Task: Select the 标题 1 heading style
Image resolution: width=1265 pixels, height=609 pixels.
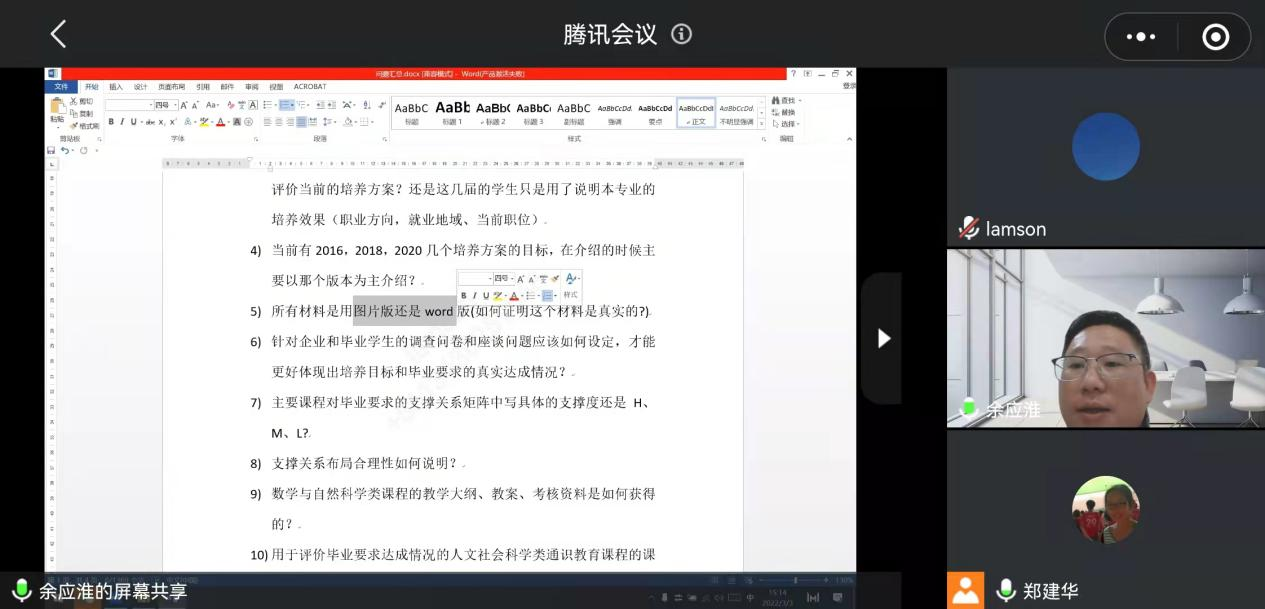Action: (452, 112)
